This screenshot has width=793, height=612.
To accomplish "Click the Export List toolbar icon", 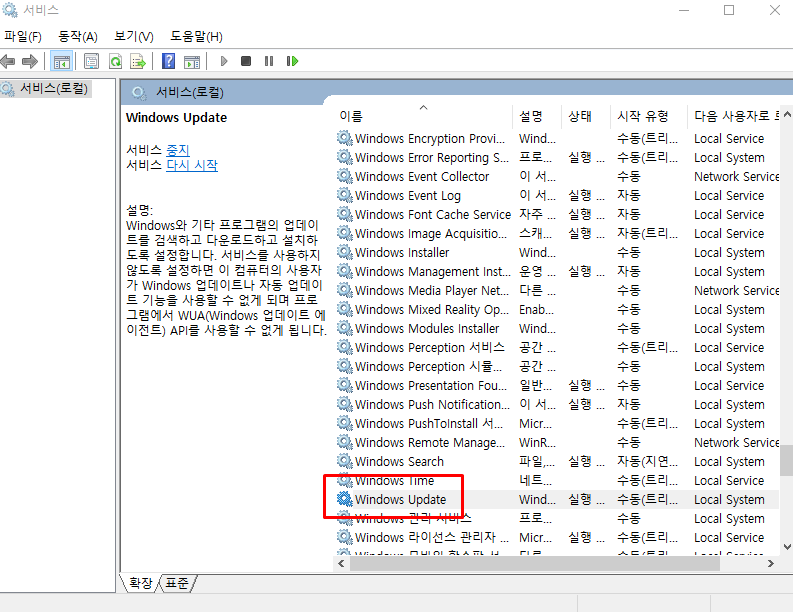I will pos(138,62).
